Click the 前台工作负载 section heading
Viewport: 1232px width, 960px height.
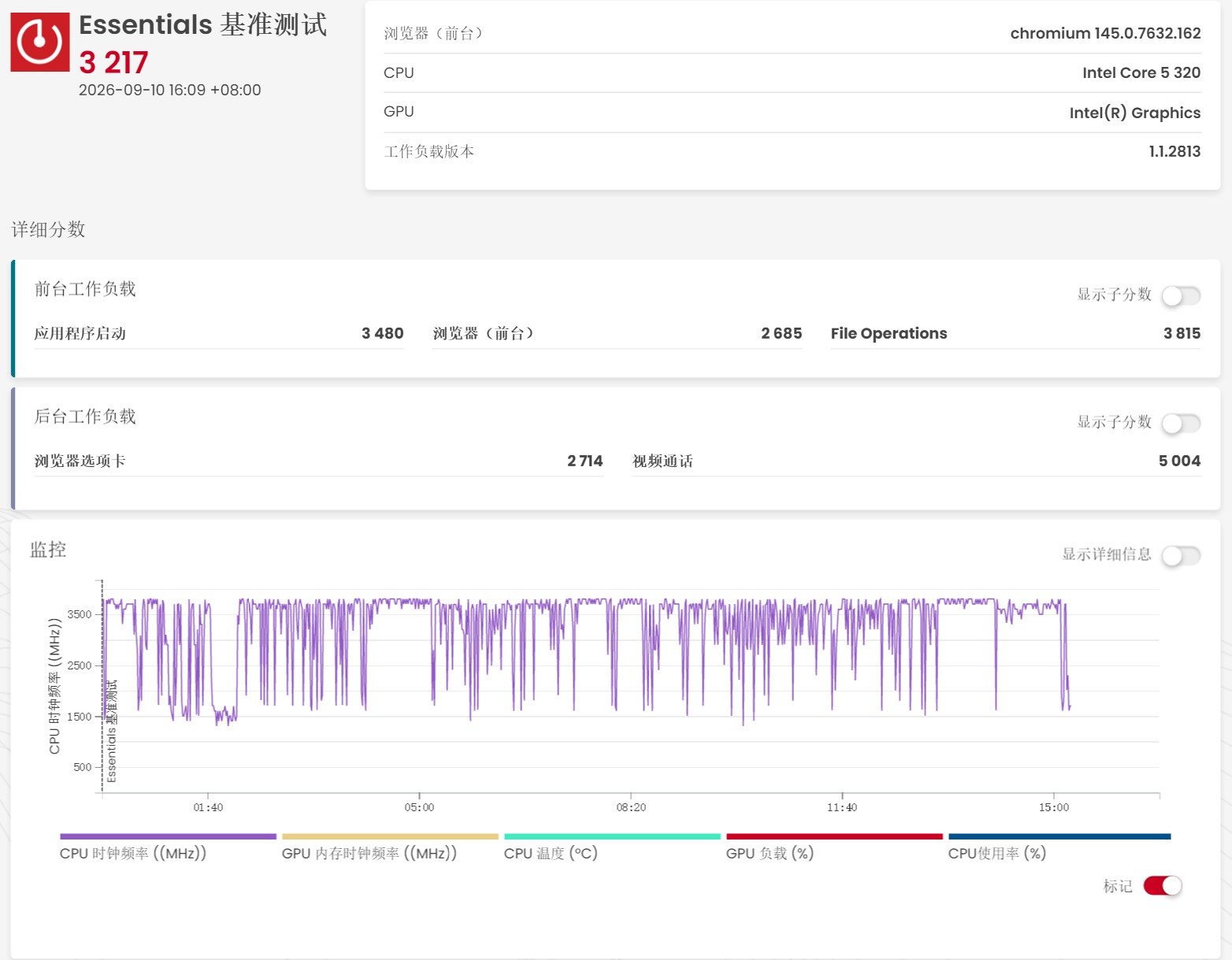(x=85, y=289)
